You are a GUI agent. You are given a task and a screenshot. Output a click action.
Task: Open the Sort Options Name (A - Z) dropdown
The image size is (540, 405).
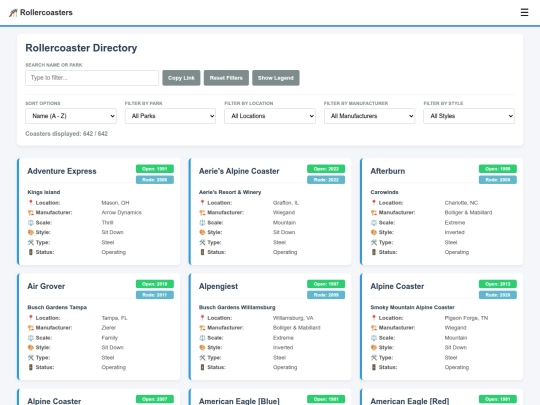click(x=71, y=116)
